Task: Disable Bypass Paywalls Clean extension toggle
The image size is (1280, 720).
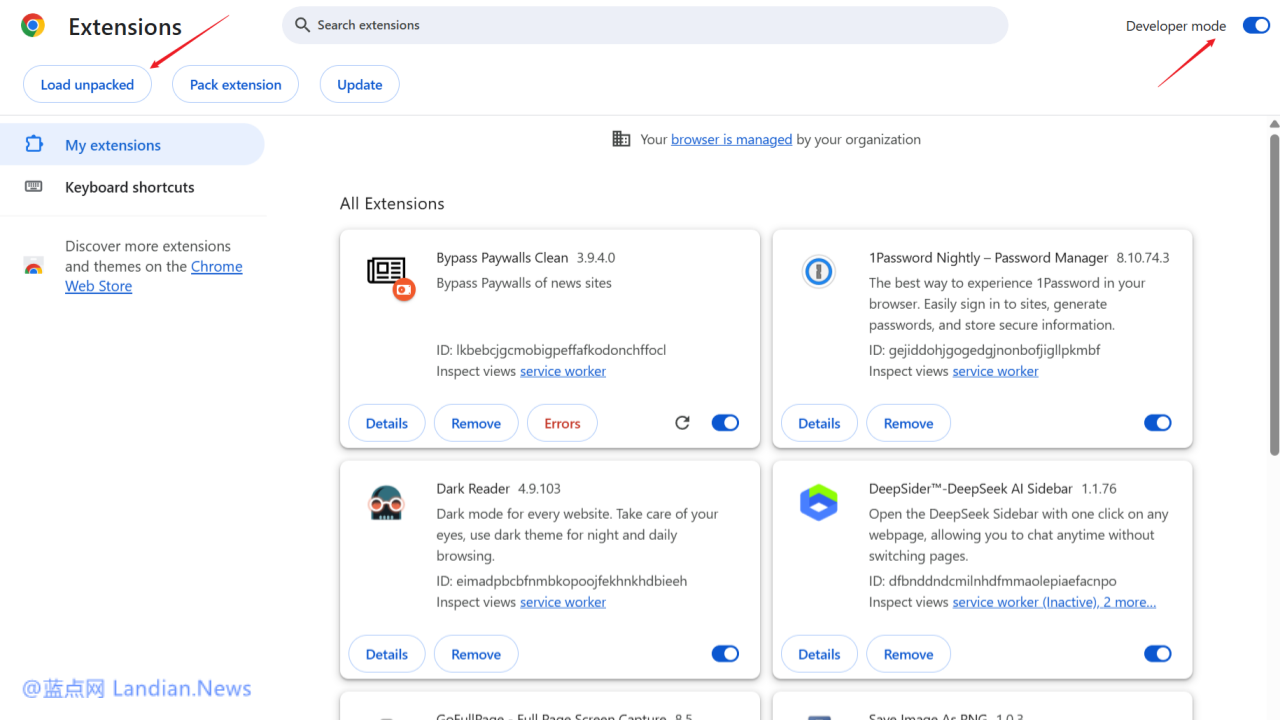Action: (x=725, y=423)
